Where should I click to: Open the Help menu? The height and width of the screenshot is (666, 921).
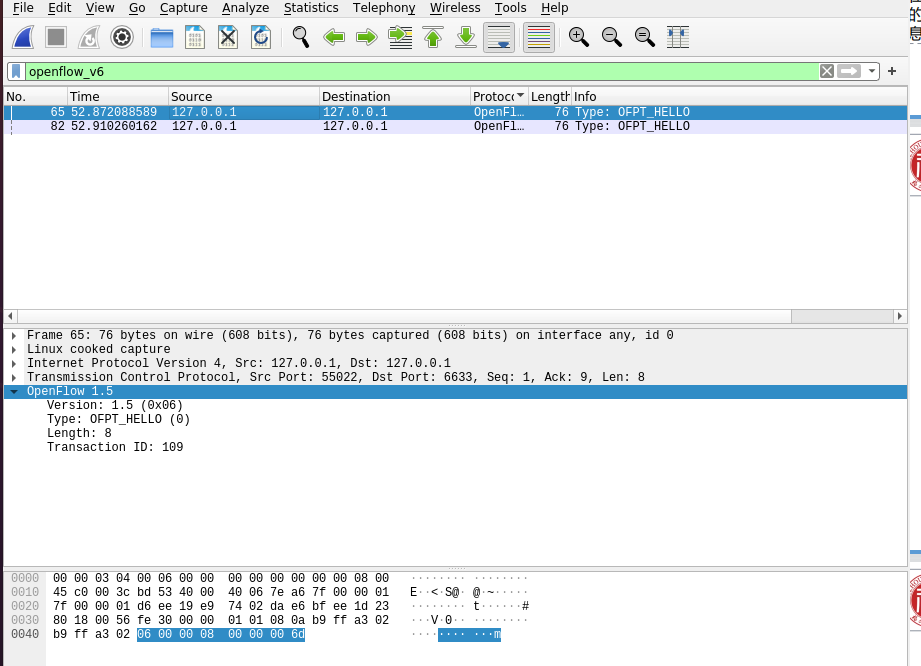pos(554,8)
